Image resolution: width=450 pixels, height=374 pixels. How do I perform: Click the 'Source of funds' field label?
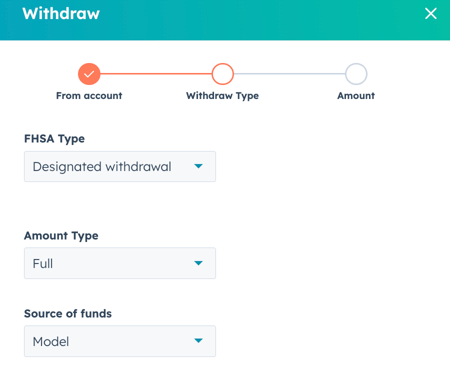tap(68, 314)
